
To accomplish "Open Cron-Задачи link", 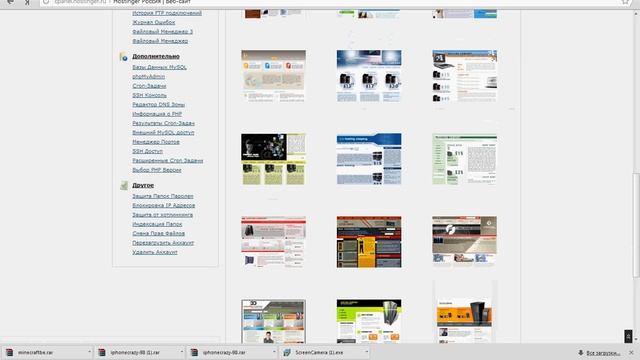I will click(149, 86).
